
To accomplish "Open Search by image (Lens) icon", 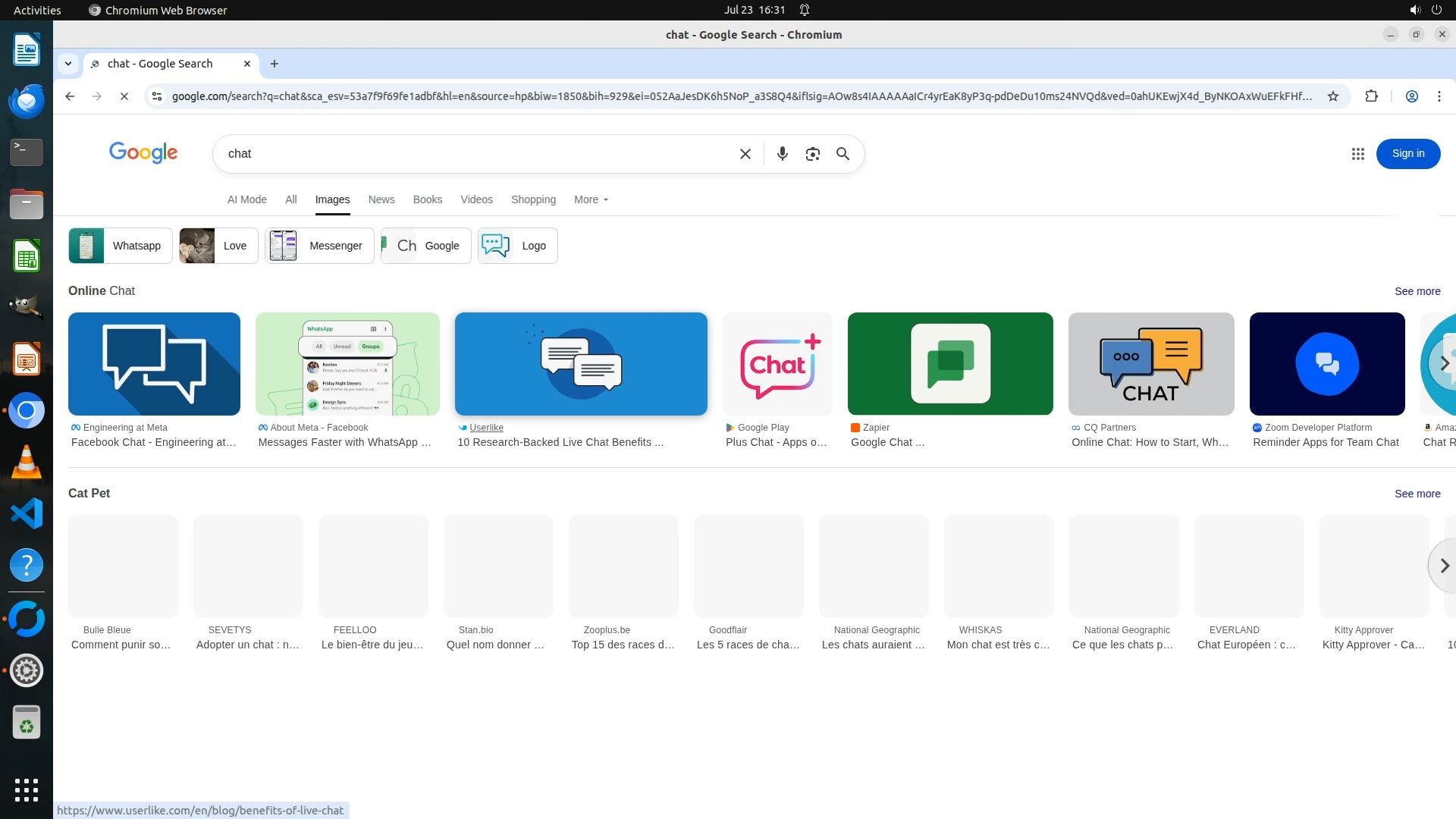I will (812, 154).
